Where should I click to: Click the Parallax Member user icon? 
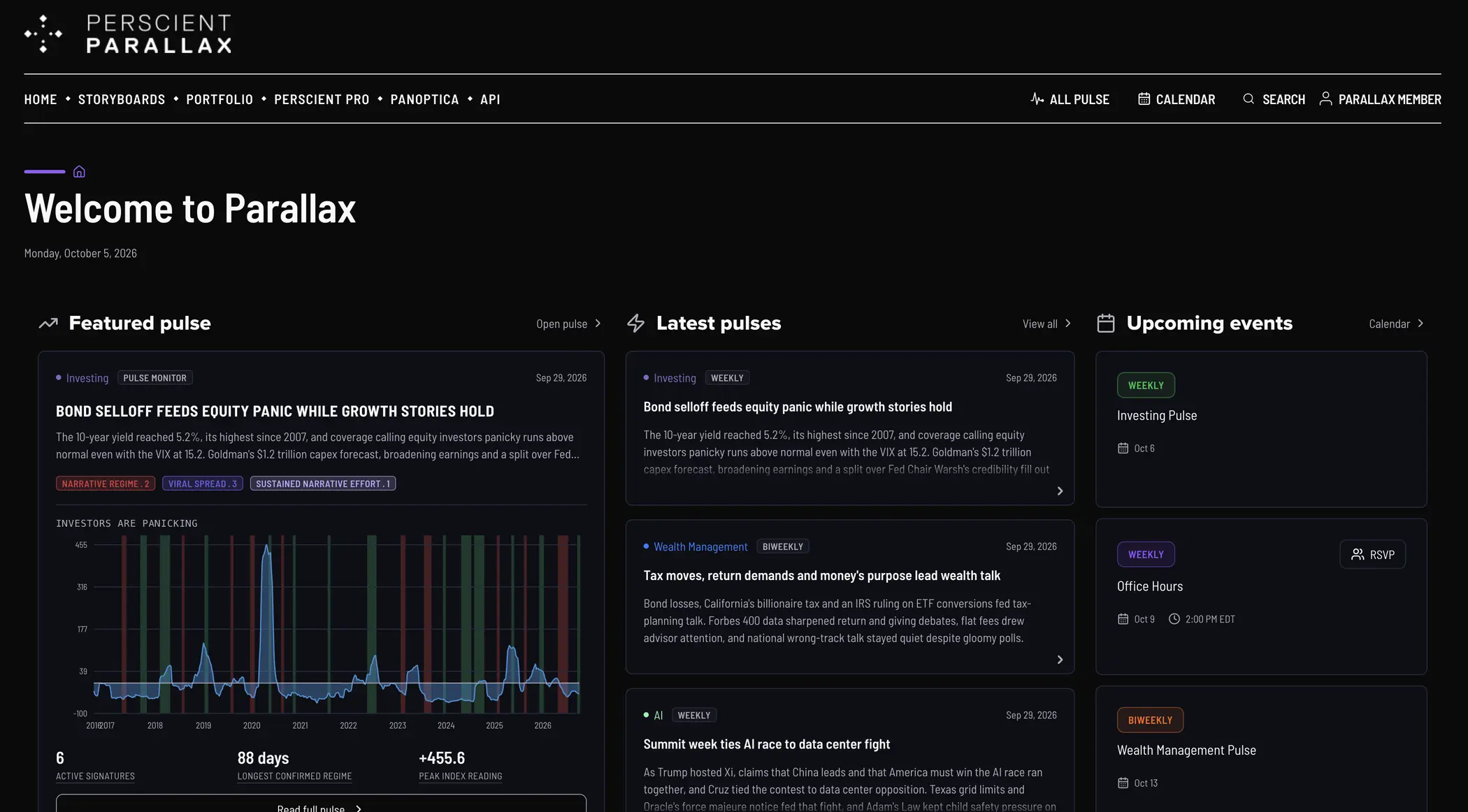(x=1325, y=99)
